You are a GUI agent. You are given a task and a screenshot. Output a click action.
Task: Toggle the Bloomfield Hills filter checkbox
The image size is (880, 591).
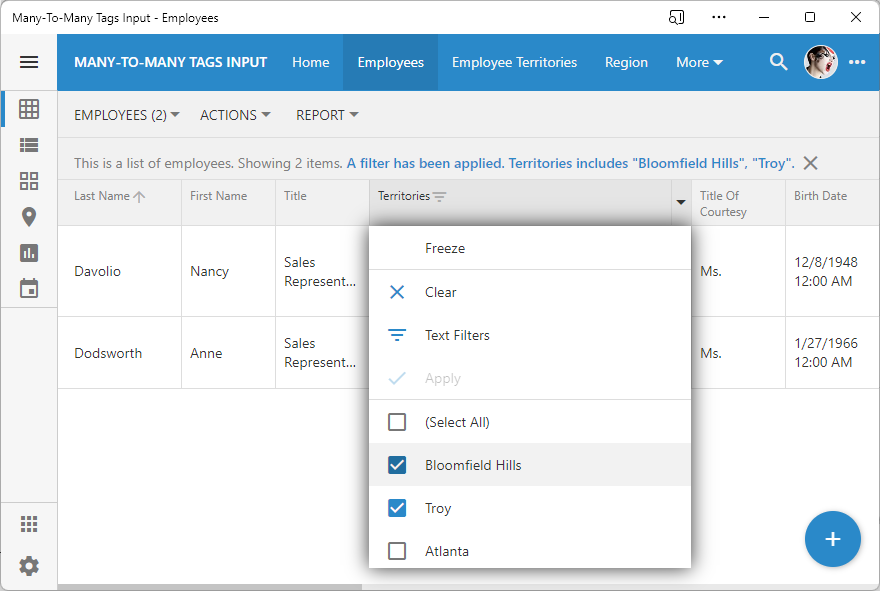pos(397,465)
